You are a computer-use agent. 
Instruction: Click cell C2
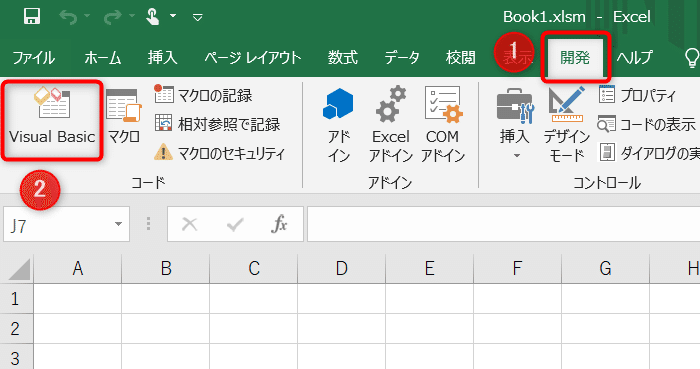tap(254, 328)
